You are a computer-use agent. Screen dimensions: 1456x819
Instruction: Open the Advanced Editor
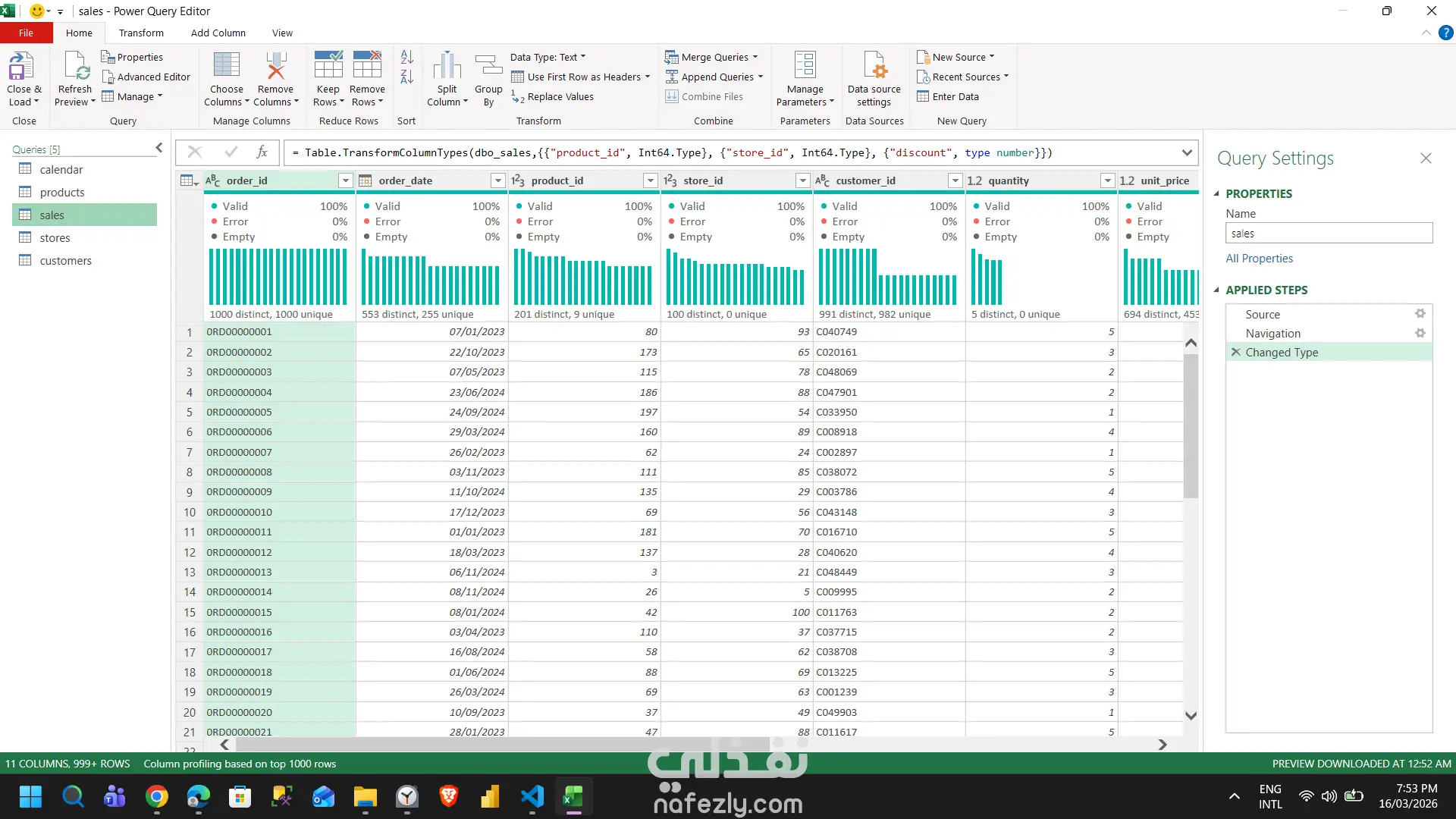pos(146,77)
